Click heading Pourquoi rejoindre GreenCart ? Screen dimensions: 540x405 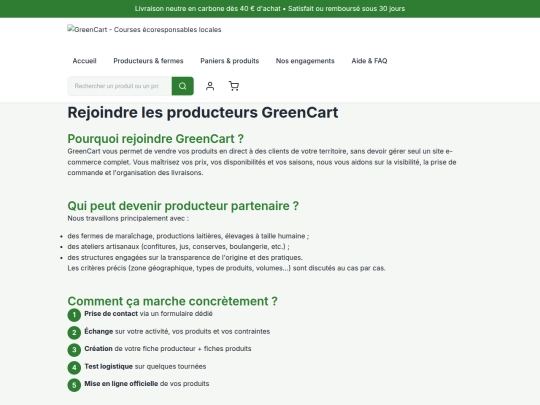156,139
